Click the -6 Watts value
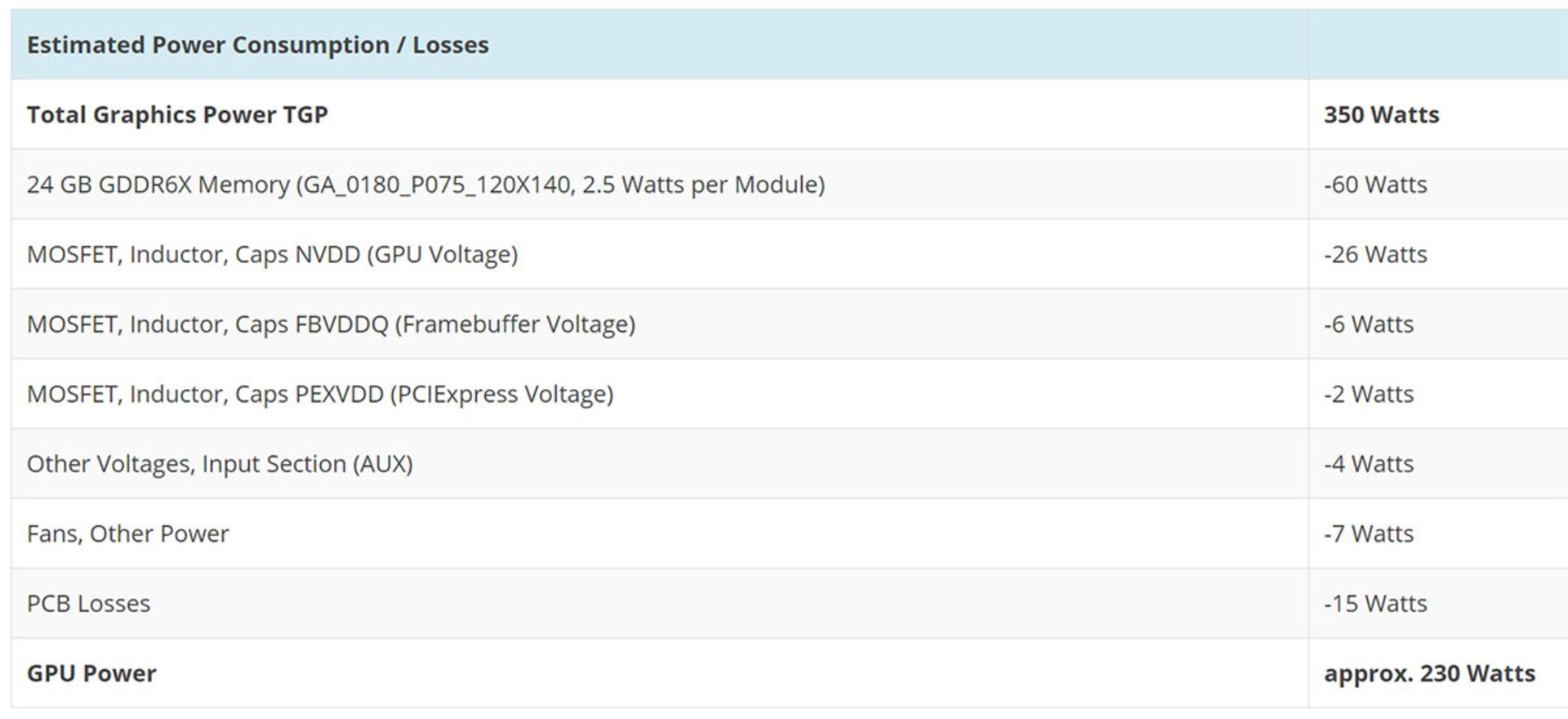Image resolution: width=1568 pixels, height=719 pixels. click(1369, 324)
